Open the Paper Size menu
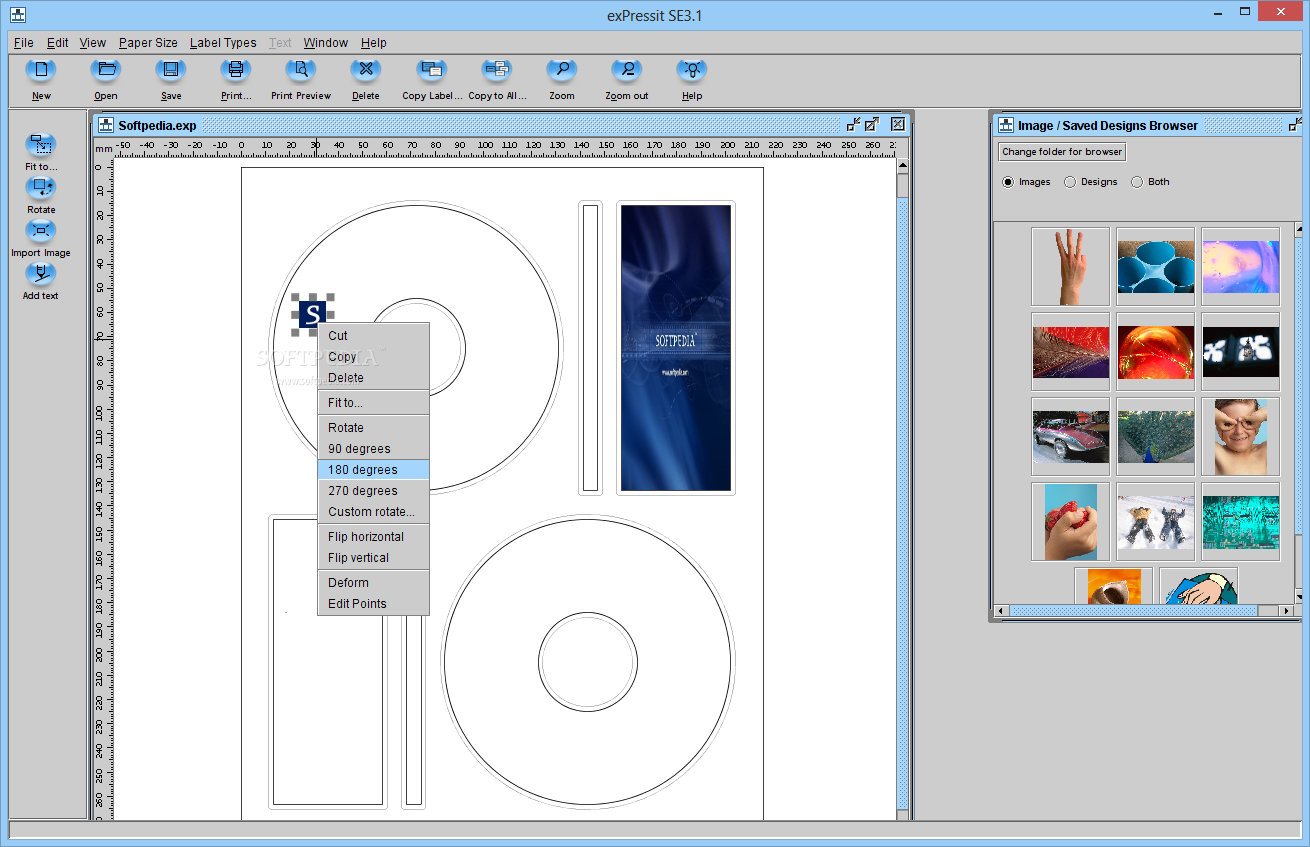 pos(148,43)
